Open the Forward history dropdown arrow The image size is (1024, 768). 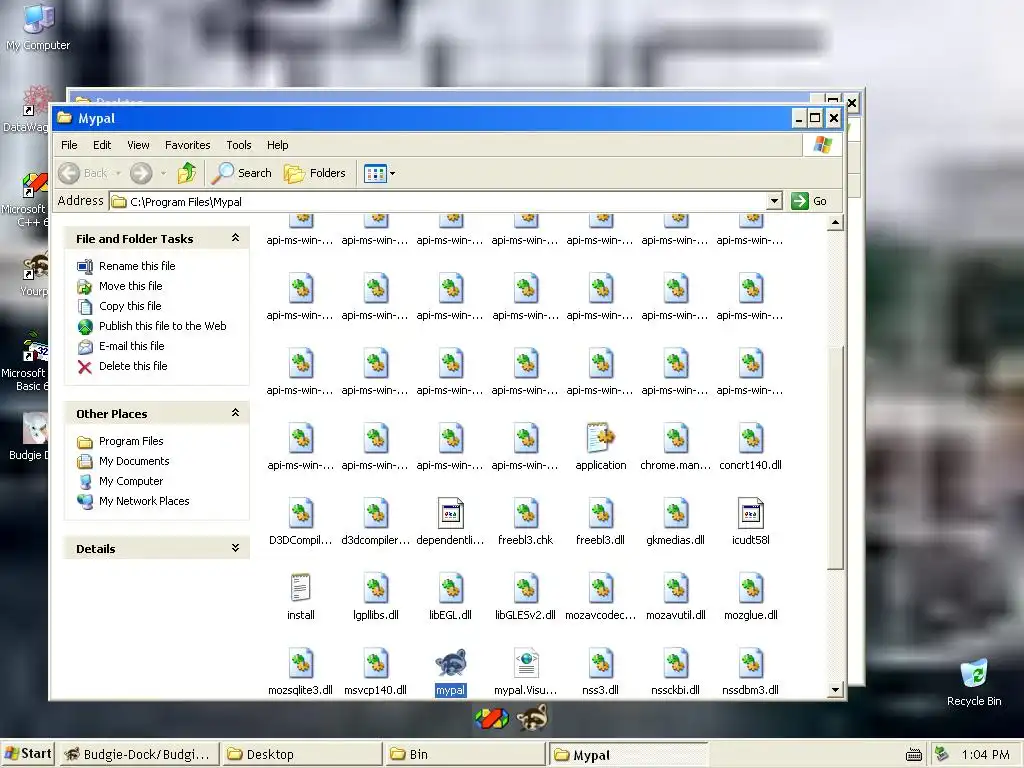click(x=163, y=174)
